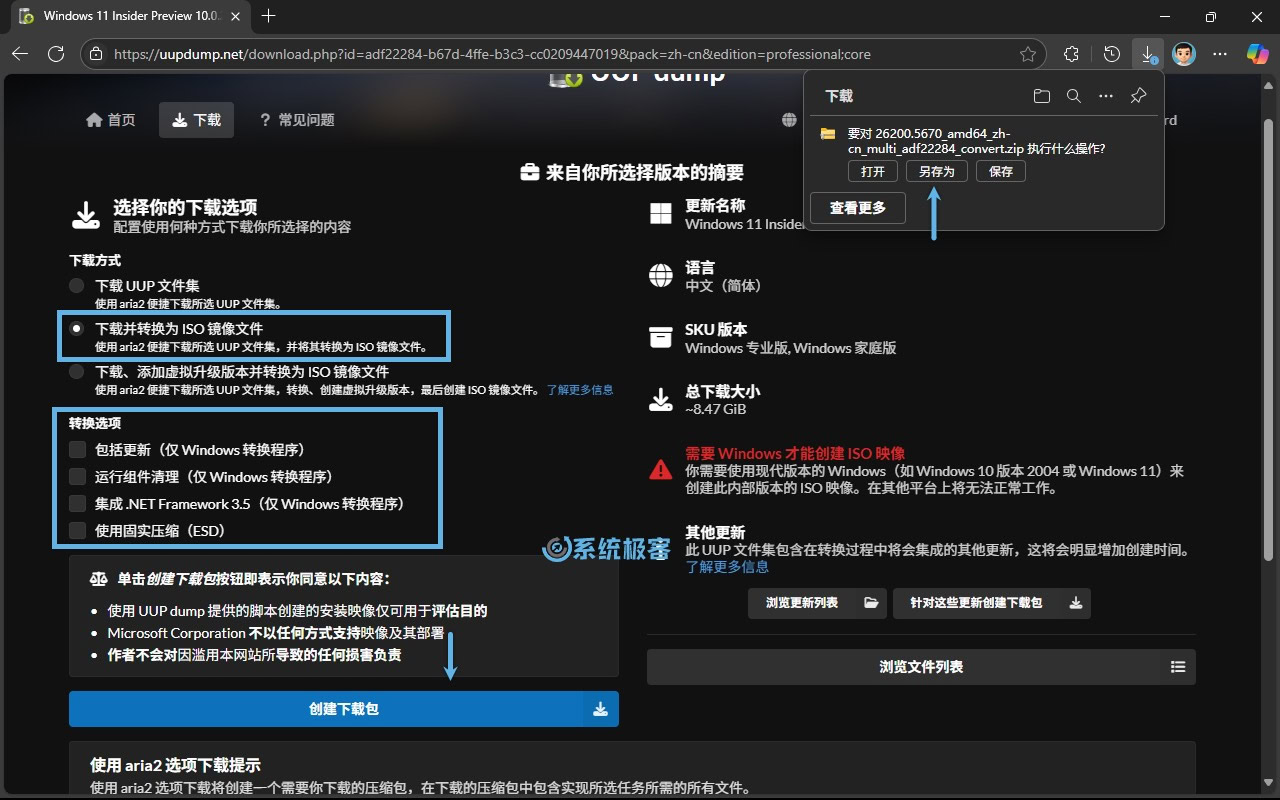Open the 常见问题 navigation item
Image resolution: width=1280 pixels, height=800 pixels.
297,120
